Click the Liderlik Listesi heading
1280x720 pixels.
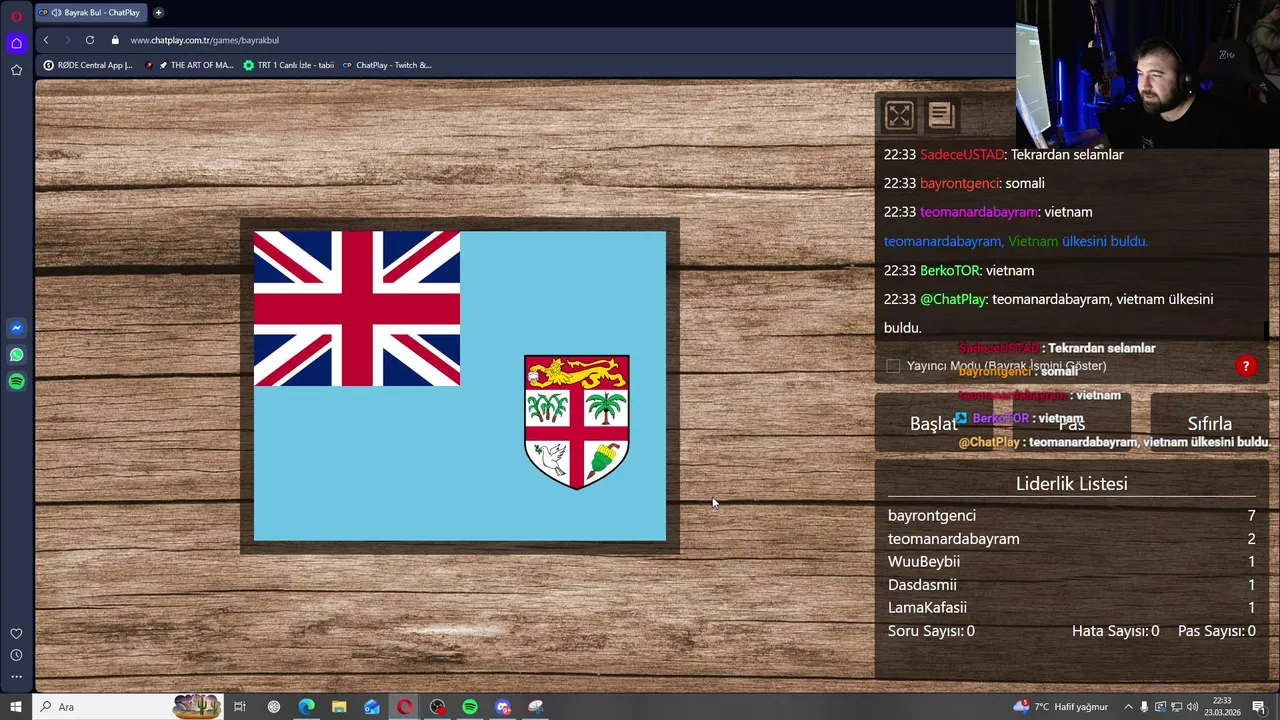(1072, 484)
